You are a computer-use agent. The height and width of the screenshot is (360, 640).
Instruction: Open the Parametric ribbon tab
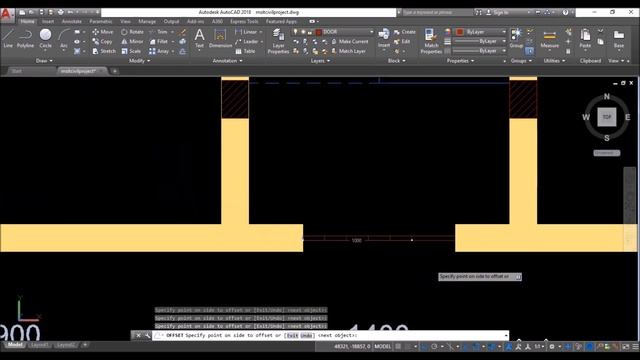pyautogui.click(x=100, y=21)
